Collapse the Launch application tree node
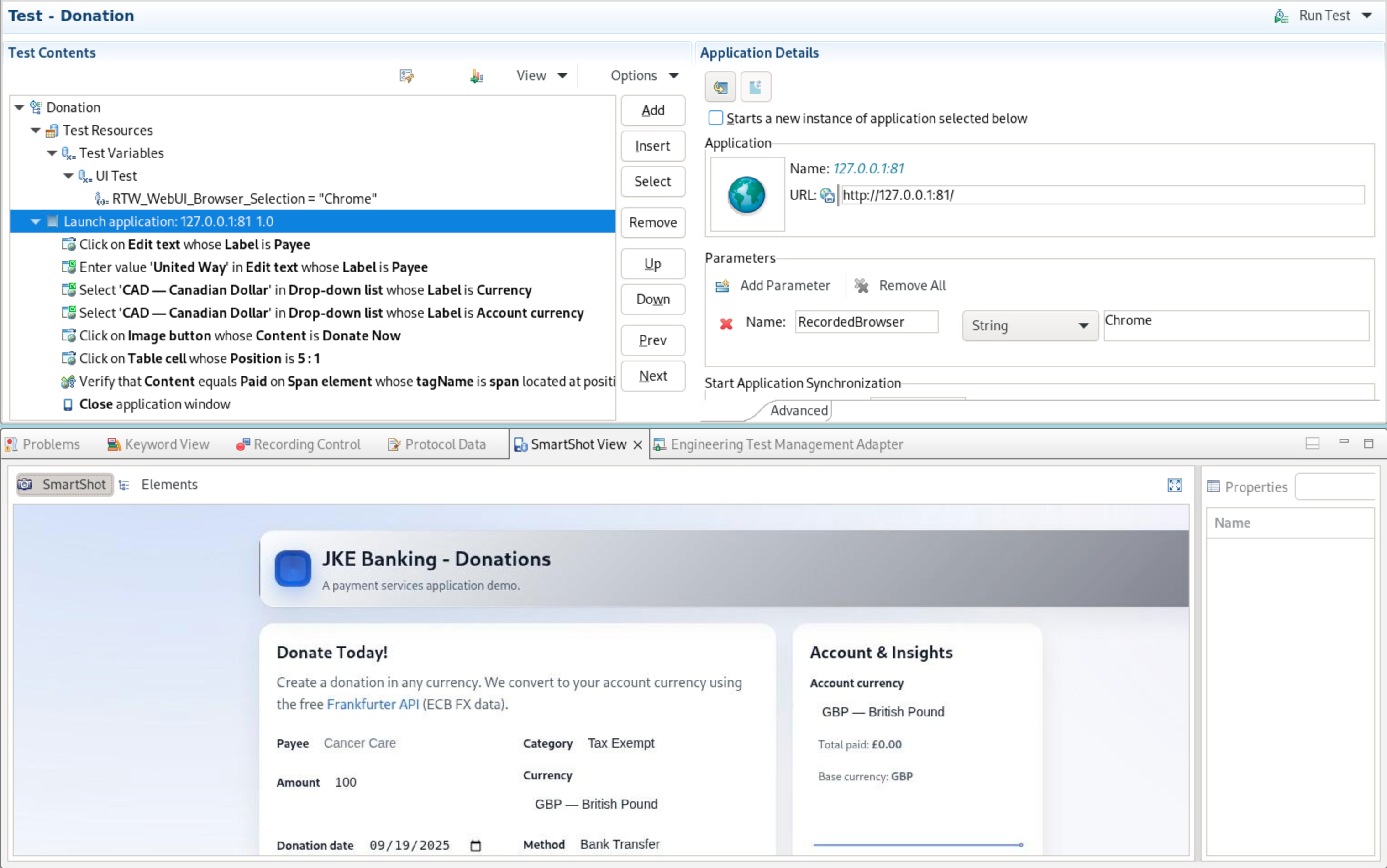Image resolution: width=1387 pixels, height=868 pixels. tap(36, 222)
